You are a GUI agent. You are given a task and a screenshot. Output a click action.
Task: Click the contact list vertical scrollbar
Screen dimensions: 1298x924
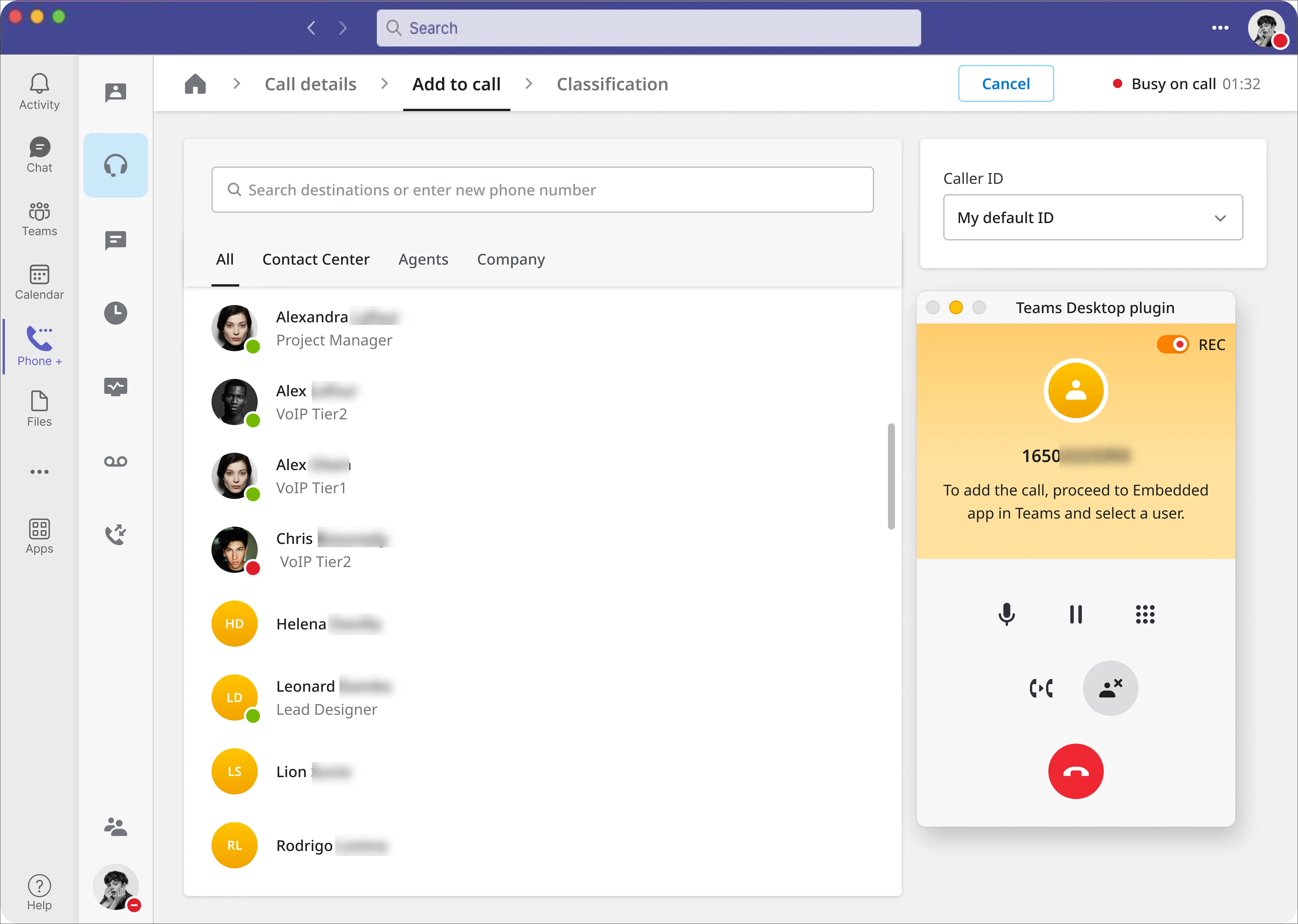(x=891, y=476)
